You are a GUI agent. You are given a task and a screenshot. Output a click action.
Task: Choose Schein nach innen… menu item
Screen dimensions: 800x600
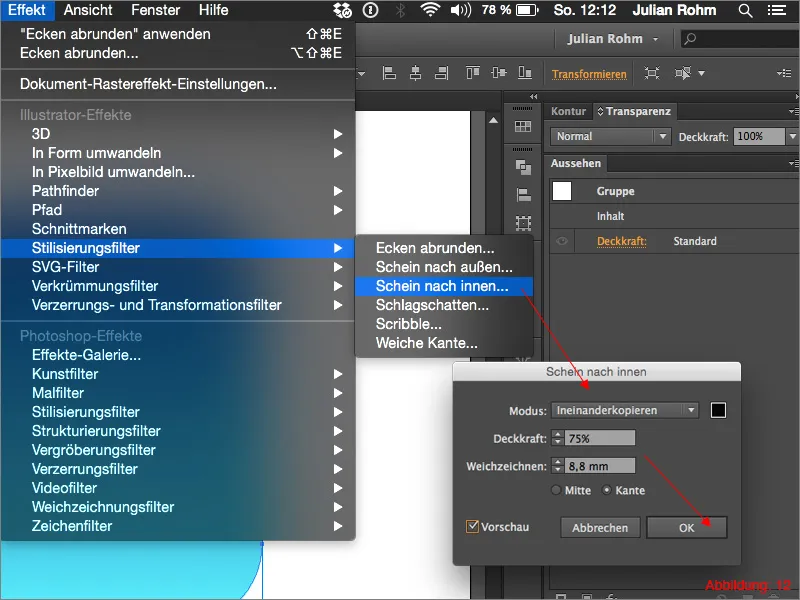444,286
